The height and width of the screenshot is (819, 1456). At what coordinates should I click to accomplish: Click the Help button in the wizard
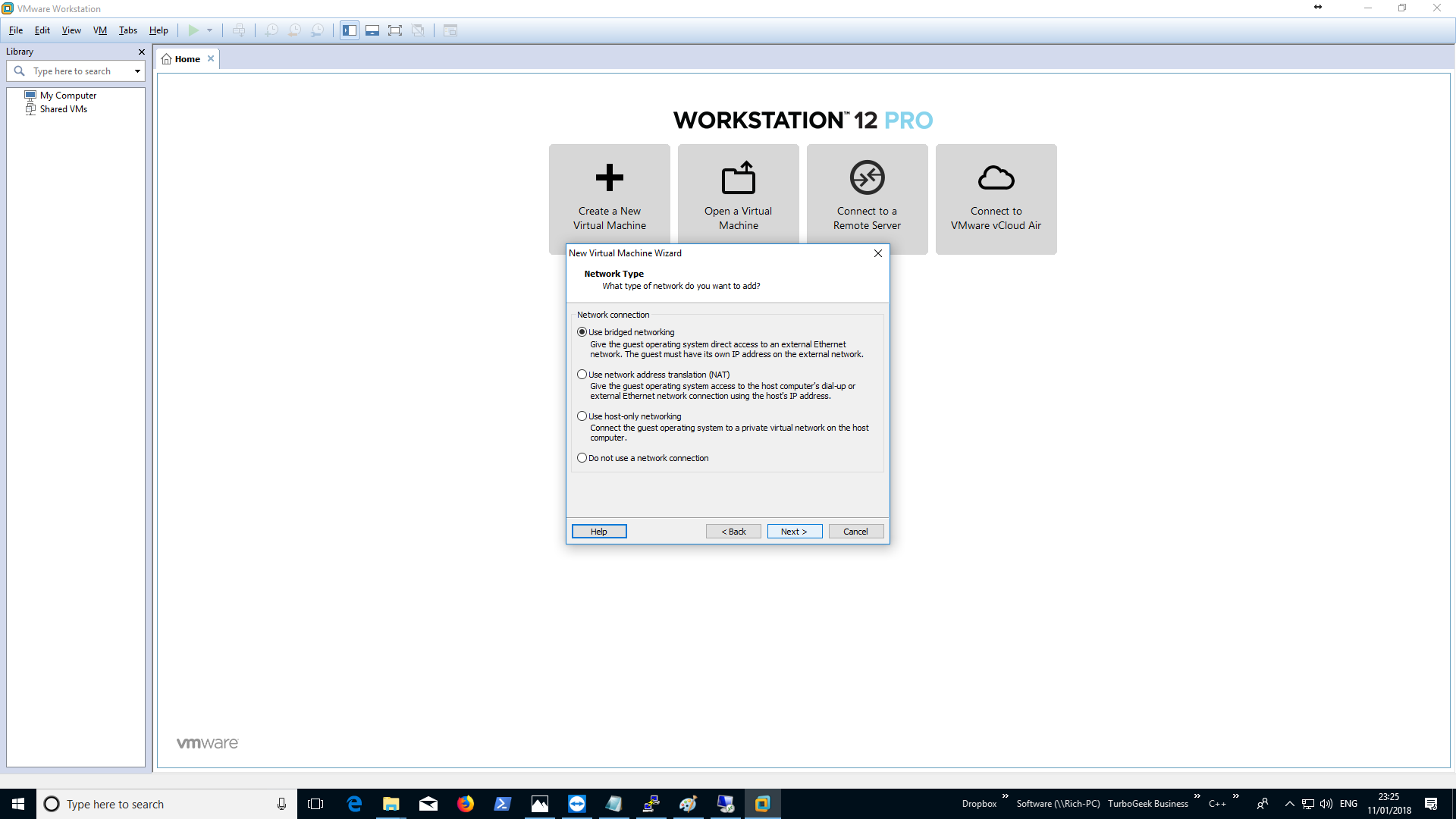click(x=599, y=532)
